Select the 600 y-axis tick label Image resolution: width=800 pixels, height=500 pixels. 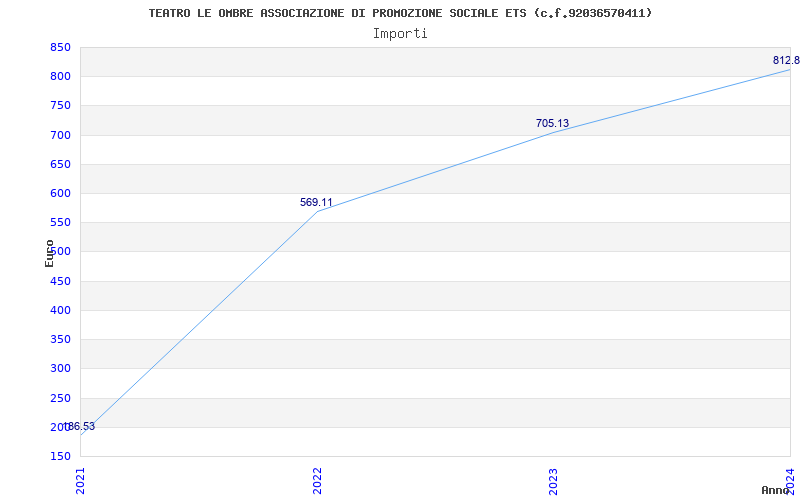60,193
